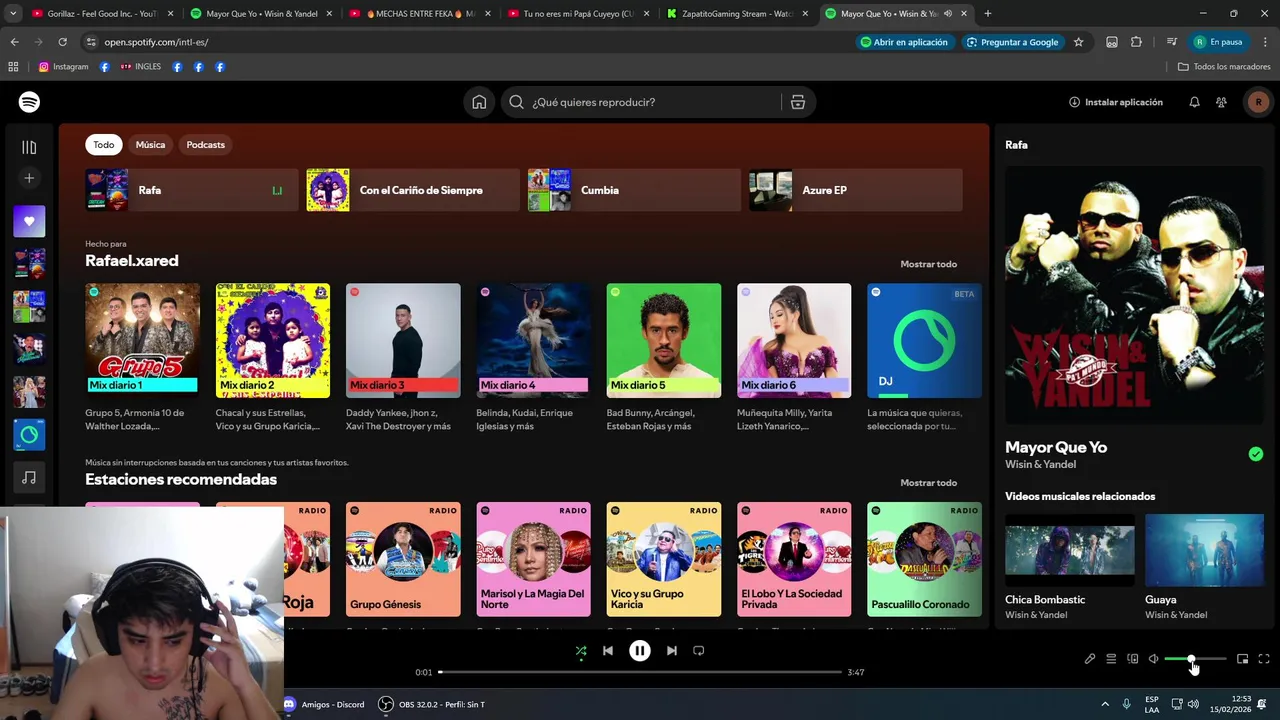
Task: Open the notifications bell in Spotify header
Action: (x=1194, y=102)
